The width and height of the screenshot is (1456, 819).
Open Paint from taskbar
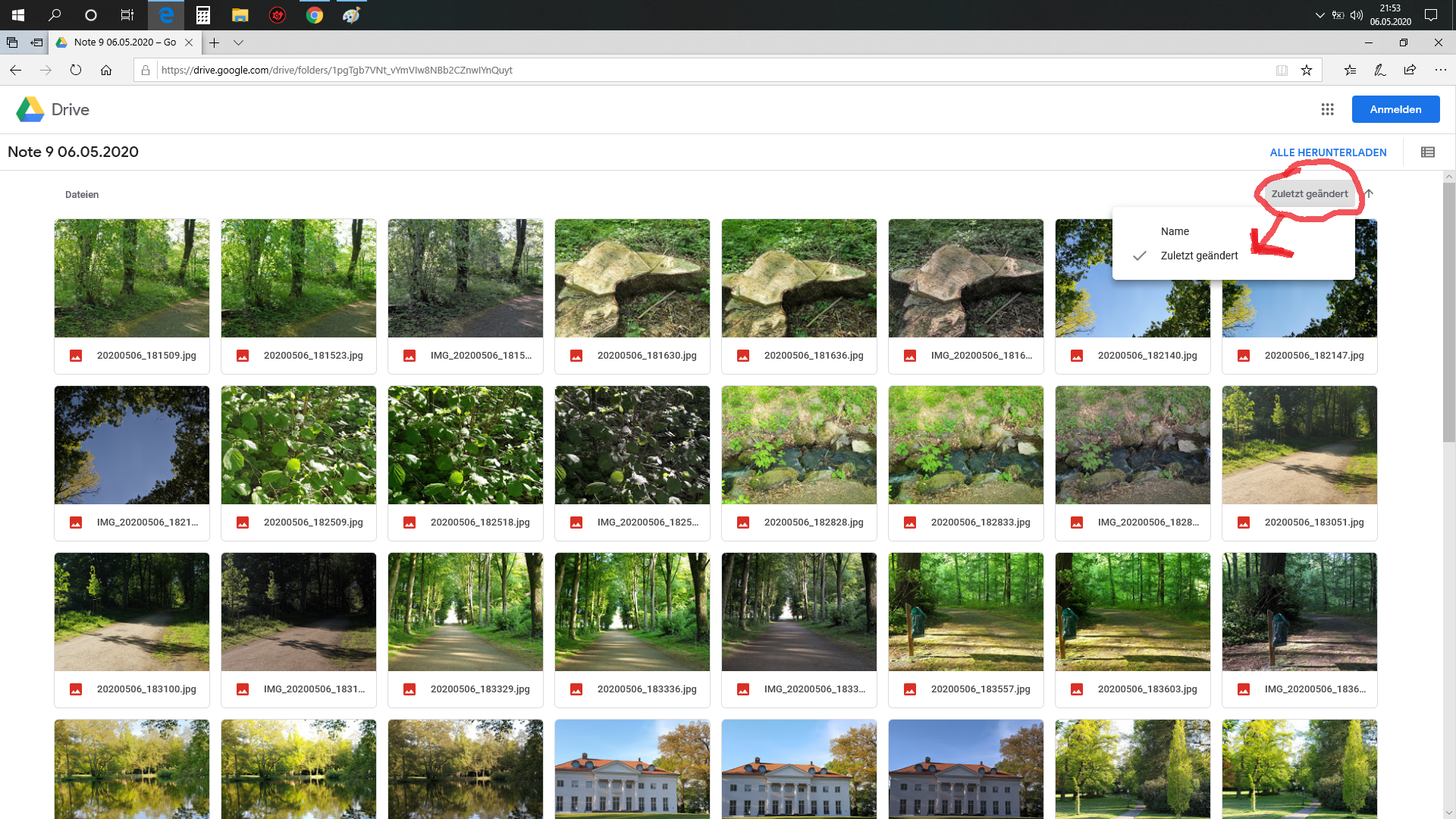pos(351,15)
